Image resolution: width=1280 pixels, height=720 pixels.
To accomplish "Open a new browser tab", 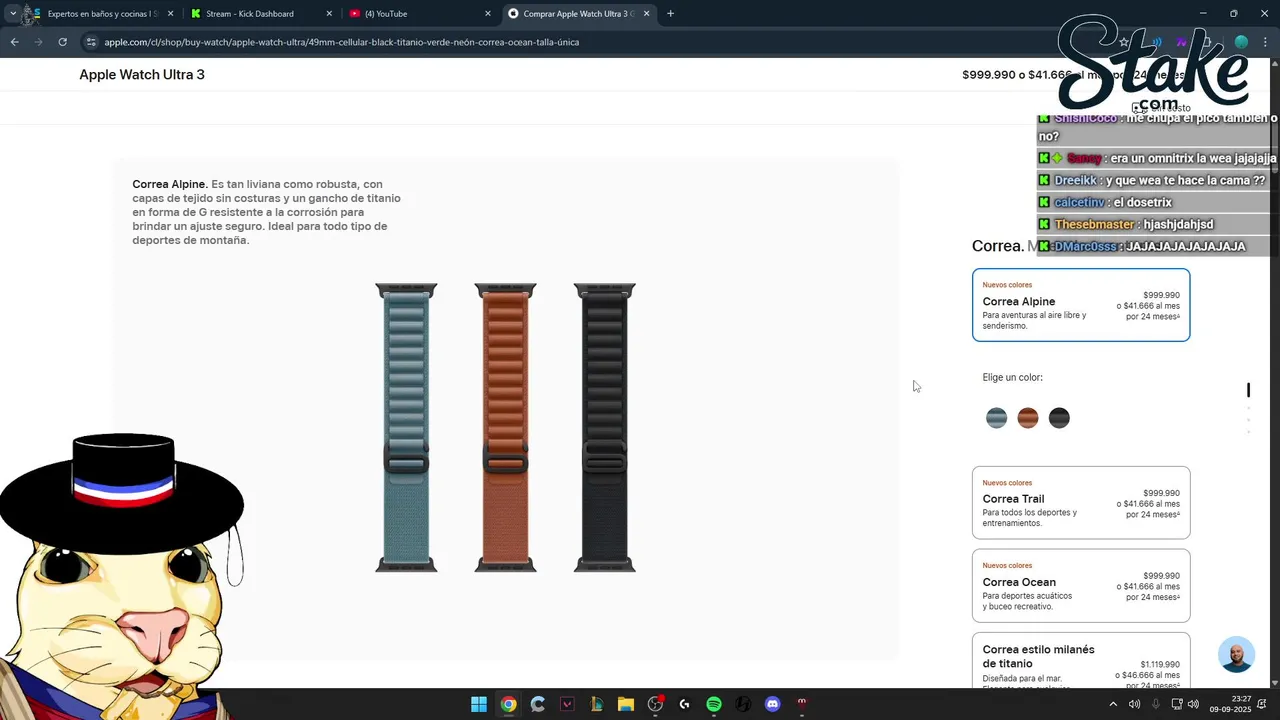I will coord(670,14).
